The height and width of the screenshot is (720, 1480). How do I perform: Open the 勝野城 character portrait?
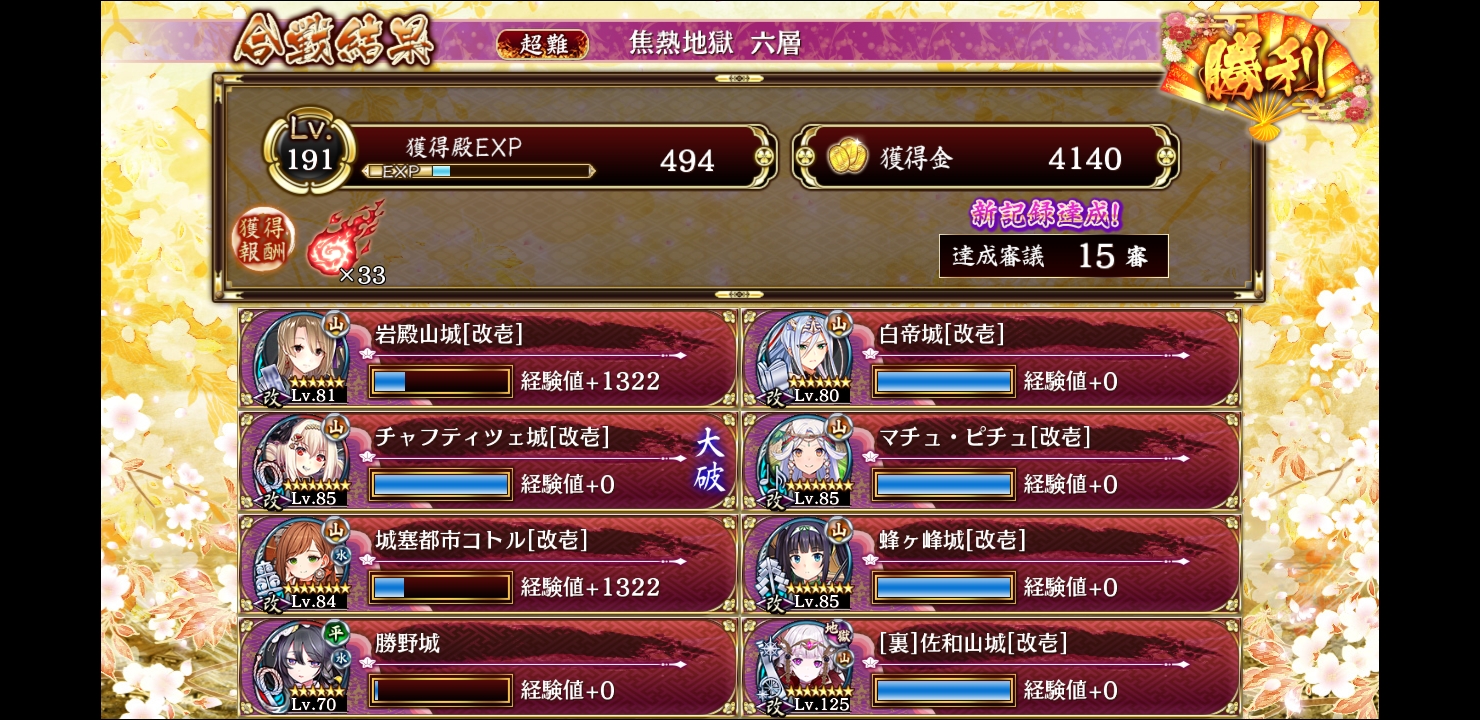[300, 667]
